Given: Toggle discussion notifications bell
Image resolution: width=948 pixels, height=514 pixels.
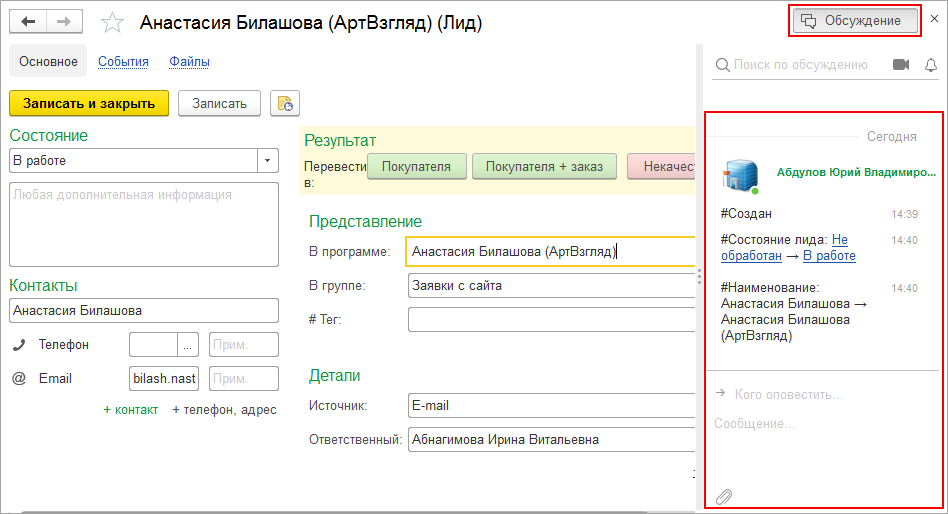Looking at the screenshot, I should pos(931,65).
